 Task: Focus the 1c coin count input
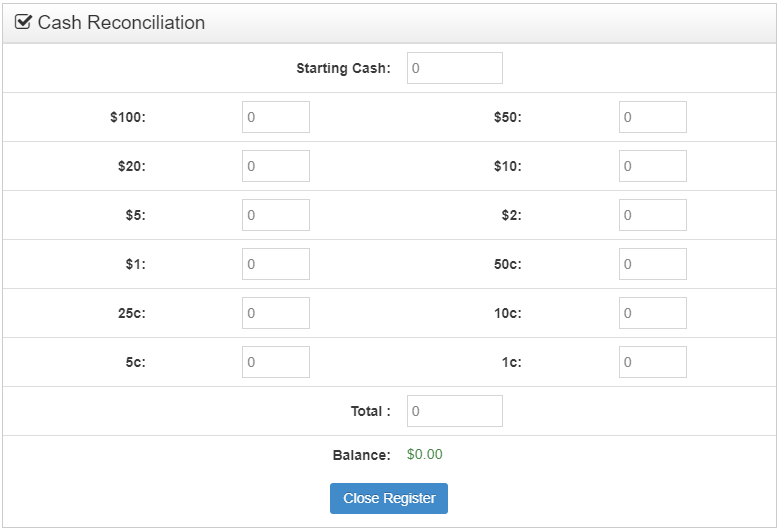pyautogui.click(x=652, y=362)
